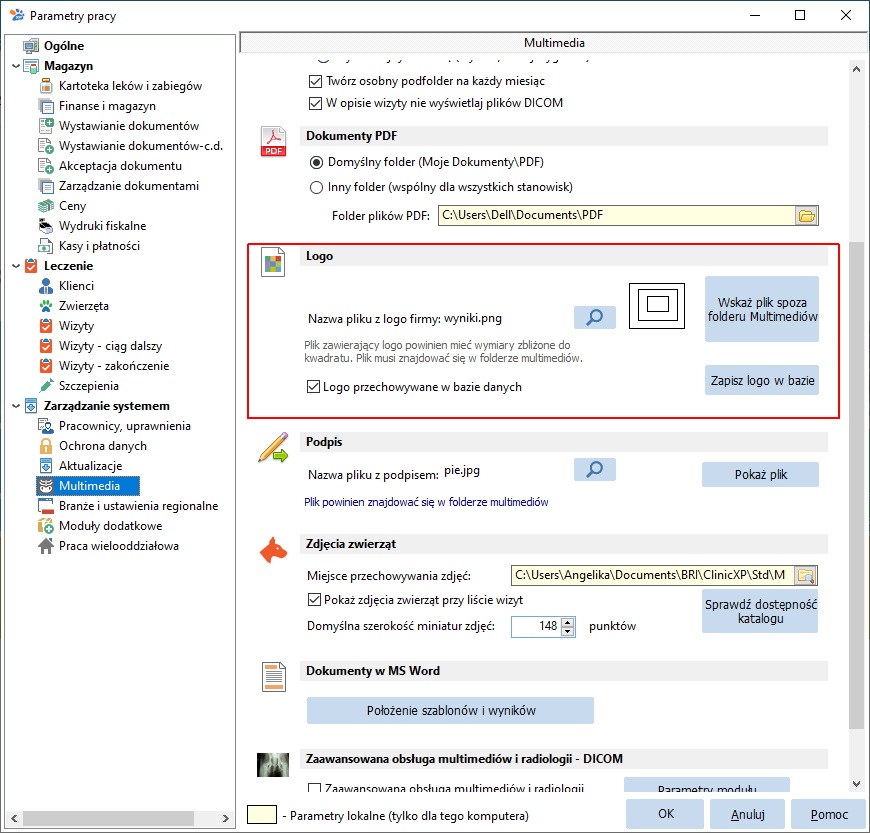The image size is (870, 833).
Task: Open Branże i ustawienia regionalne
Action: point(138,506)
